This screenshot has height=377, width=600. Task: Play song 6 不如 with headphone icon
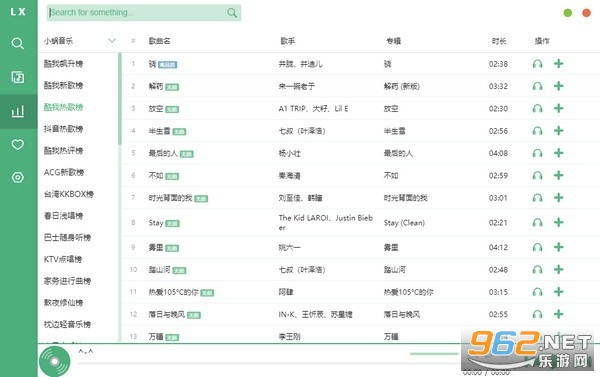pyautogui.click(x=537, y=176)
